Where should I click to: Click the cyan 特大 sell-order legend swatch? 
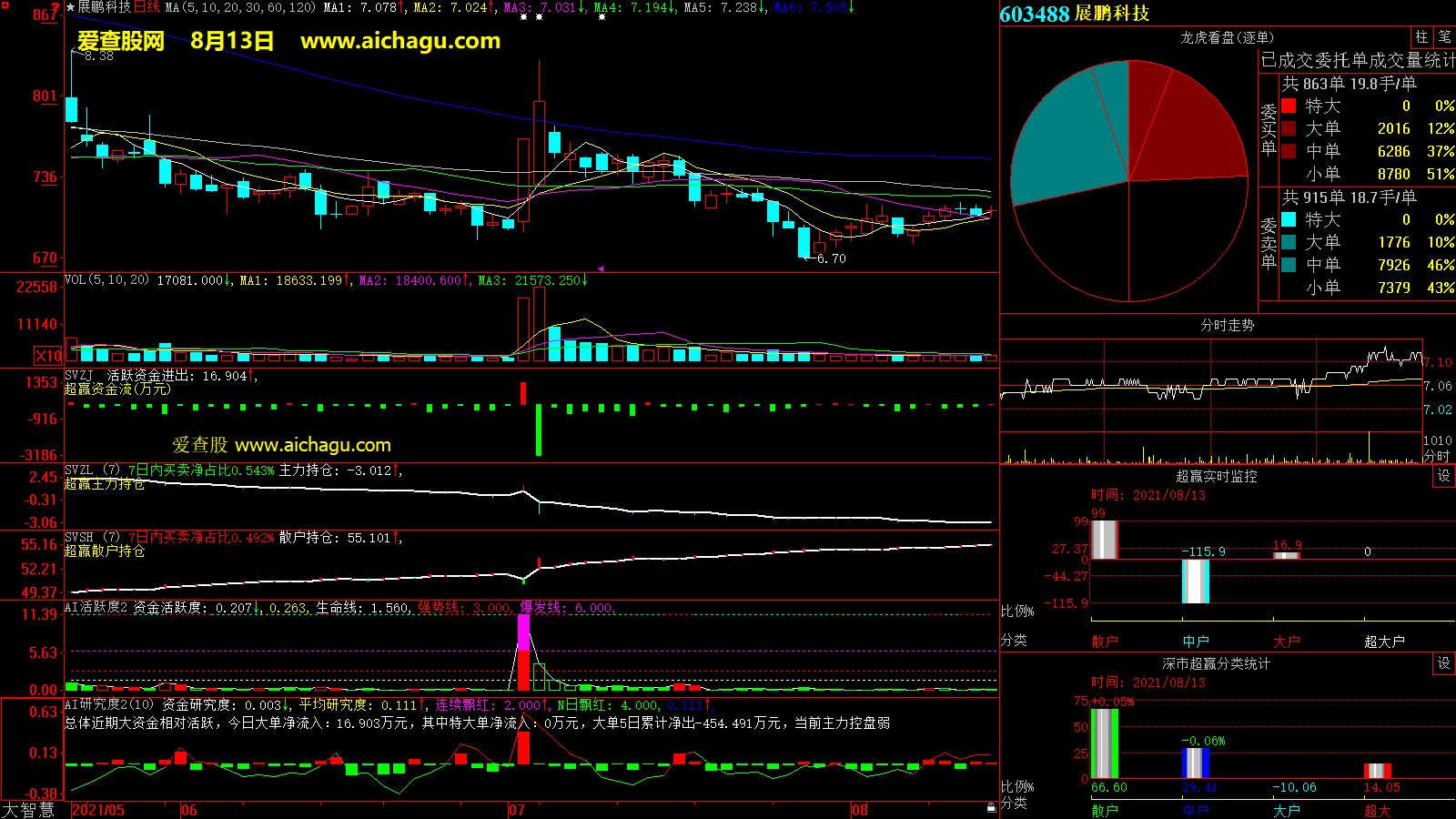[x=1289, y=219]
